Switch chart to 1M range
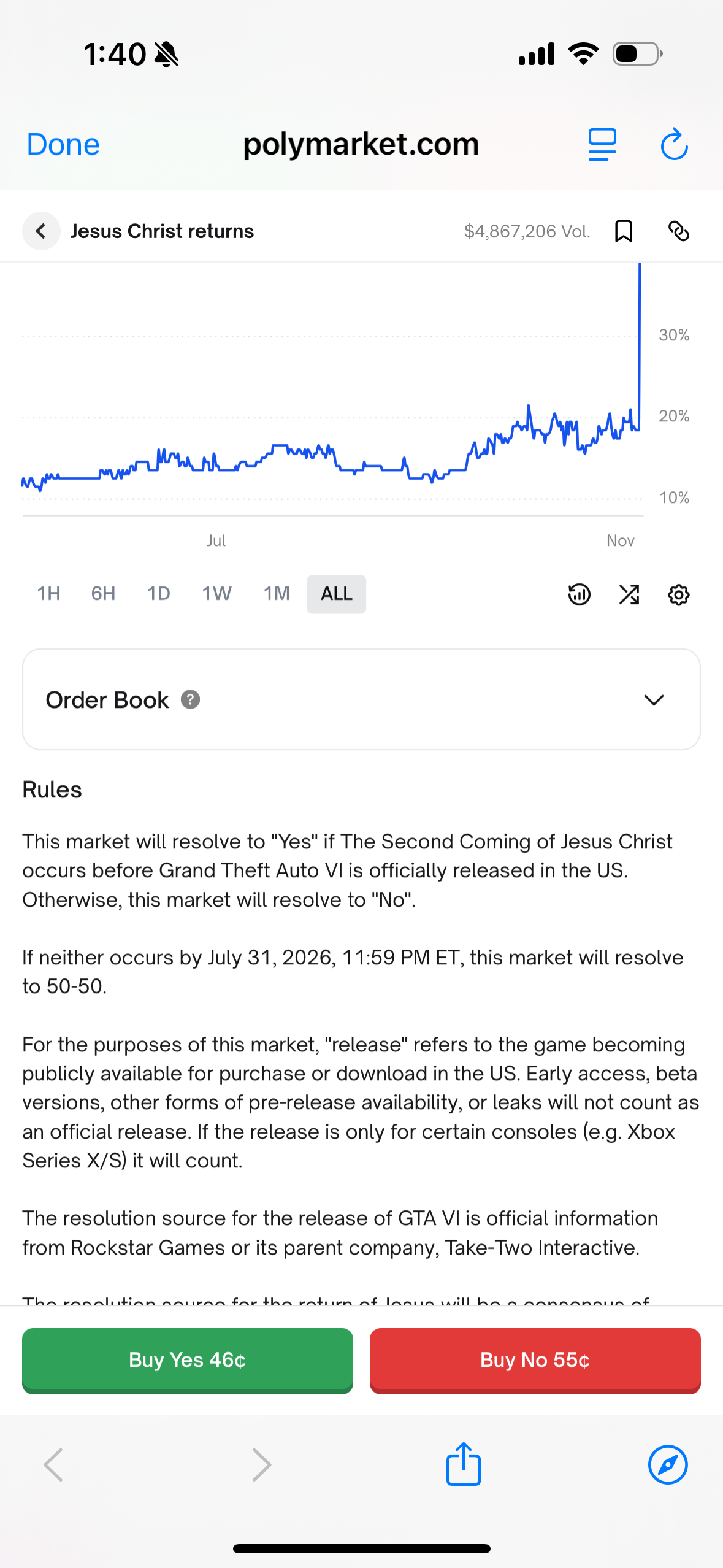 277,594
